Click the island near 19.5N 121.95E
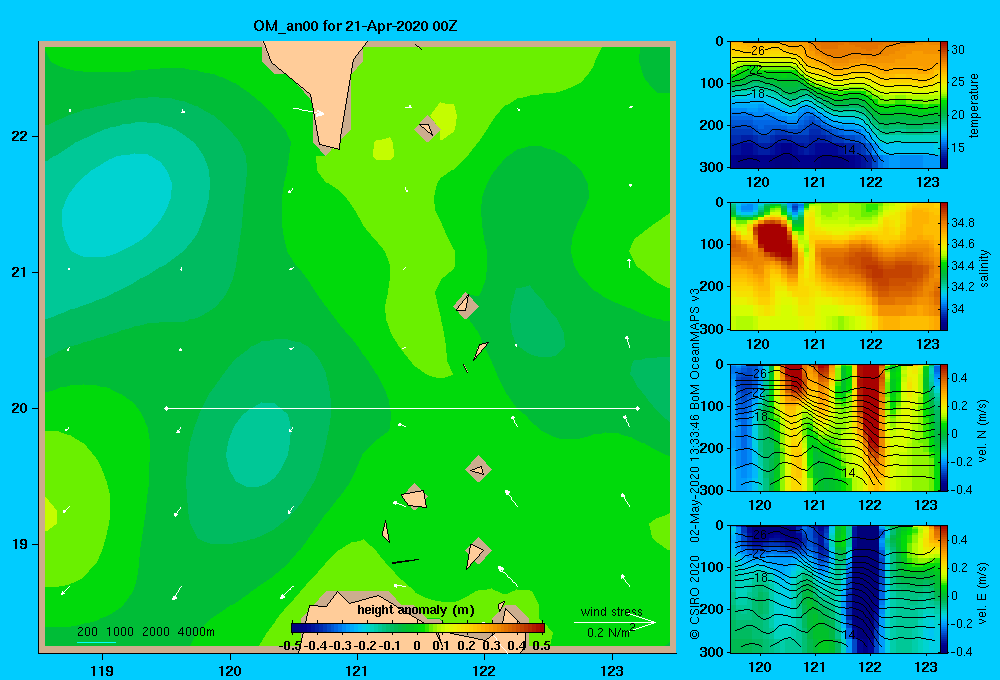The width and height of the screenshot is (1000, 680). [x=478, y=470]
